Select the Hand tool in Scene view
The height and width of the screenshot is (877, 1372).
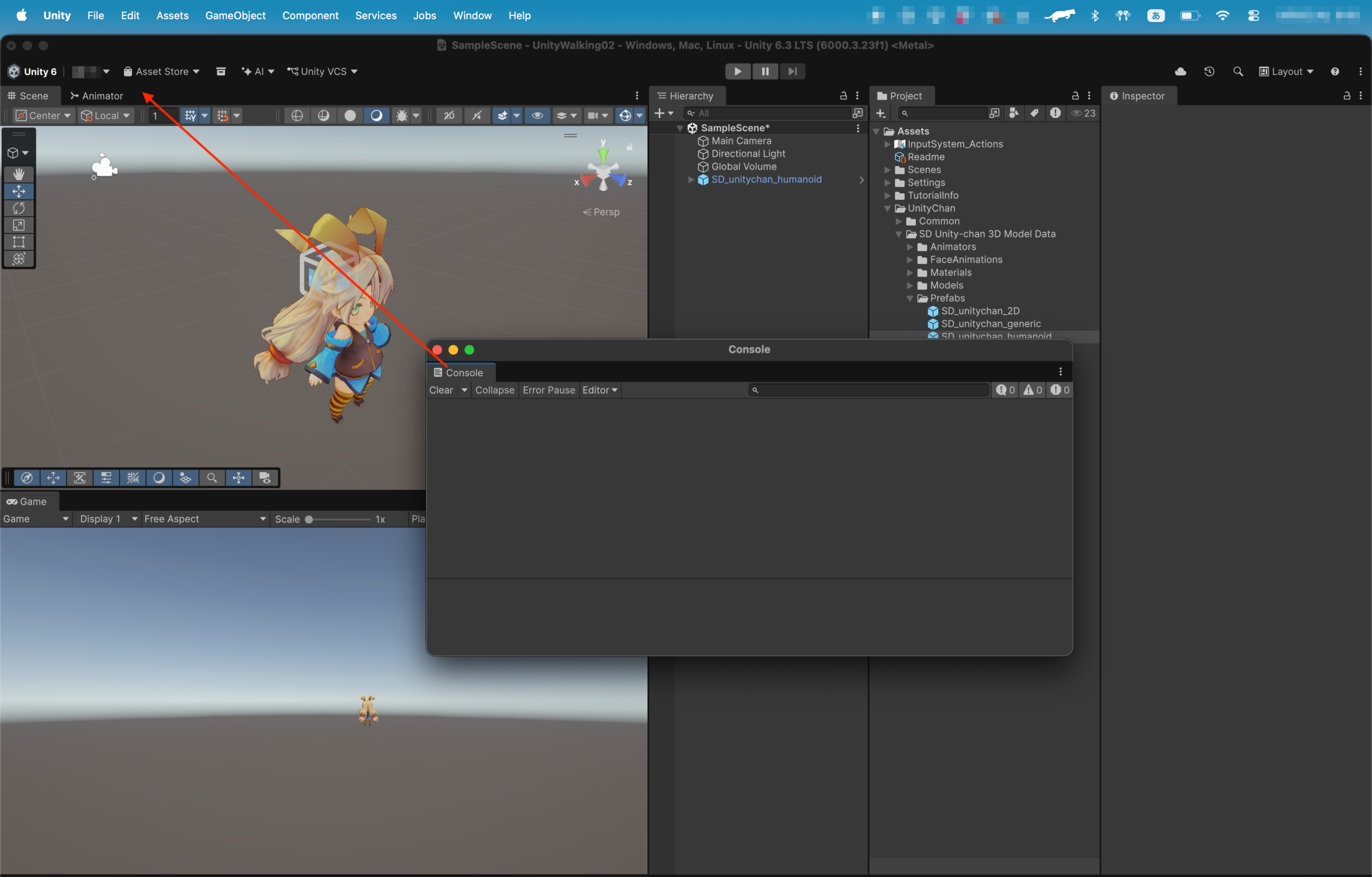[19, 174]
